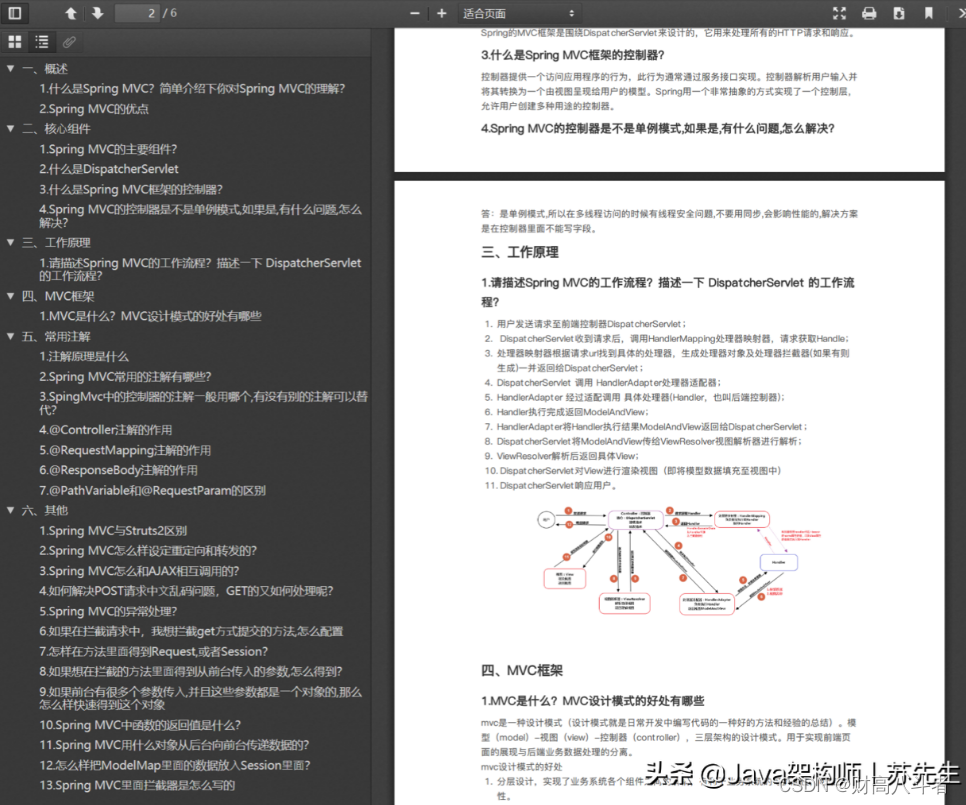Zoom in on the document
Viewport: 966px width, 805px height.
tap(441, 13)
